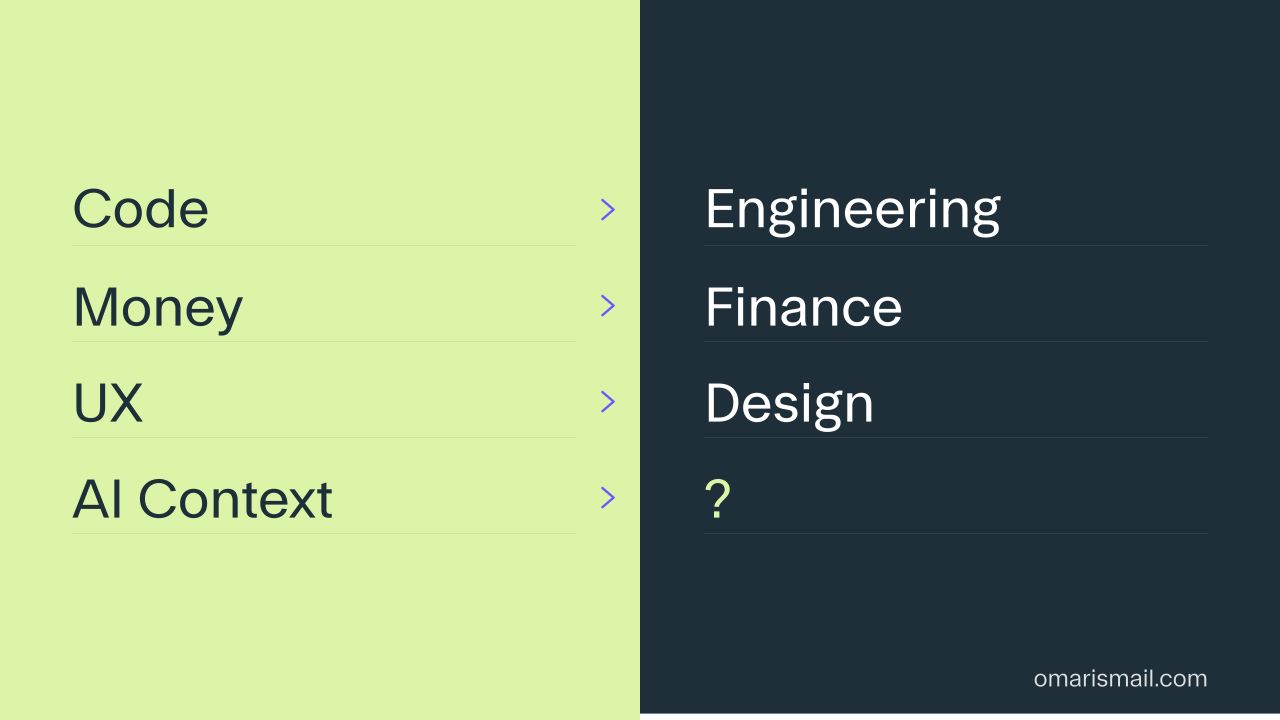Click the divider line under Design
The width and height of the screenshot is (1280, 720).
click(956, 437)
